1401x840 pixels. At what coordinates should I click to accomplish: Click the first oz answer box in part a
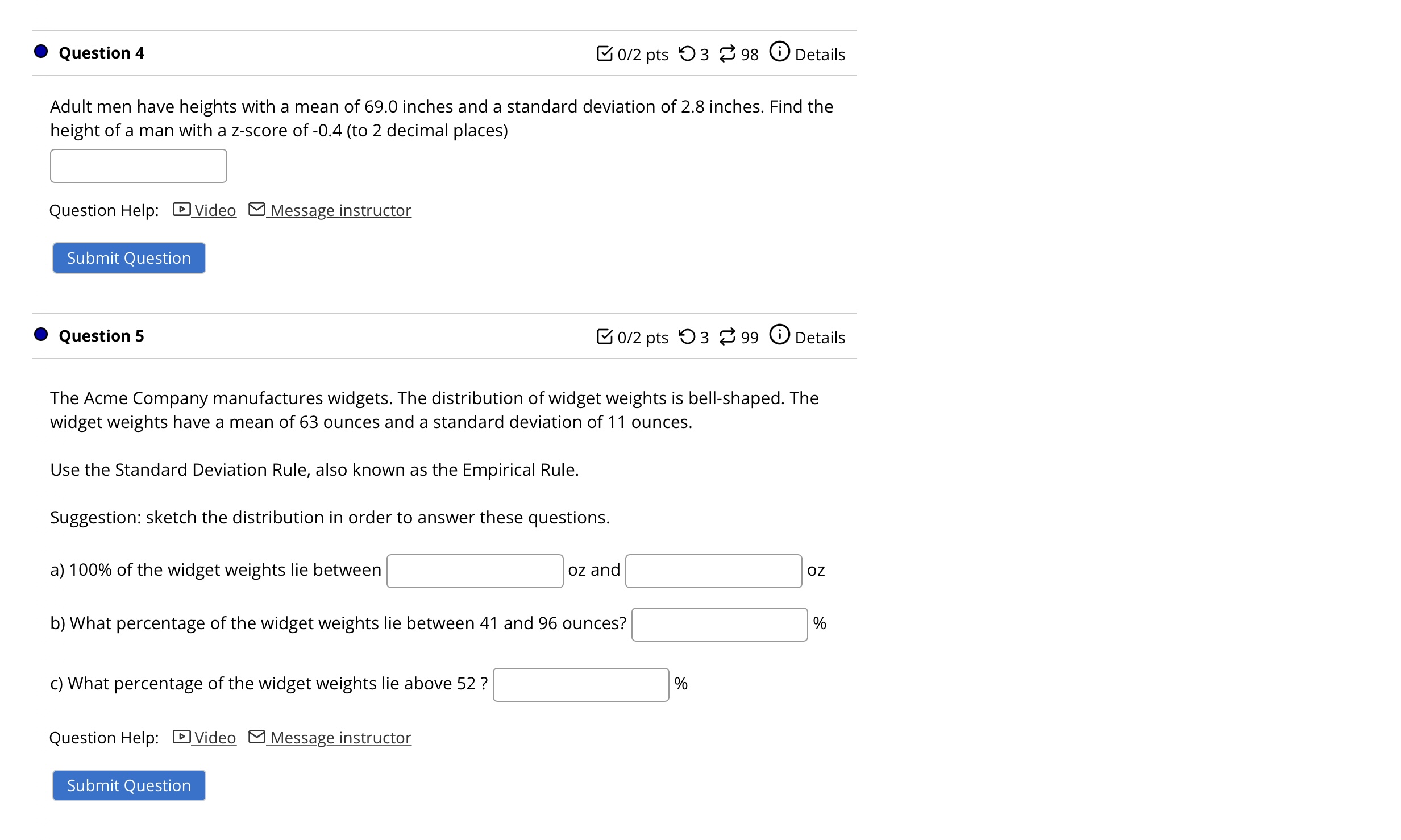[475, 570]
